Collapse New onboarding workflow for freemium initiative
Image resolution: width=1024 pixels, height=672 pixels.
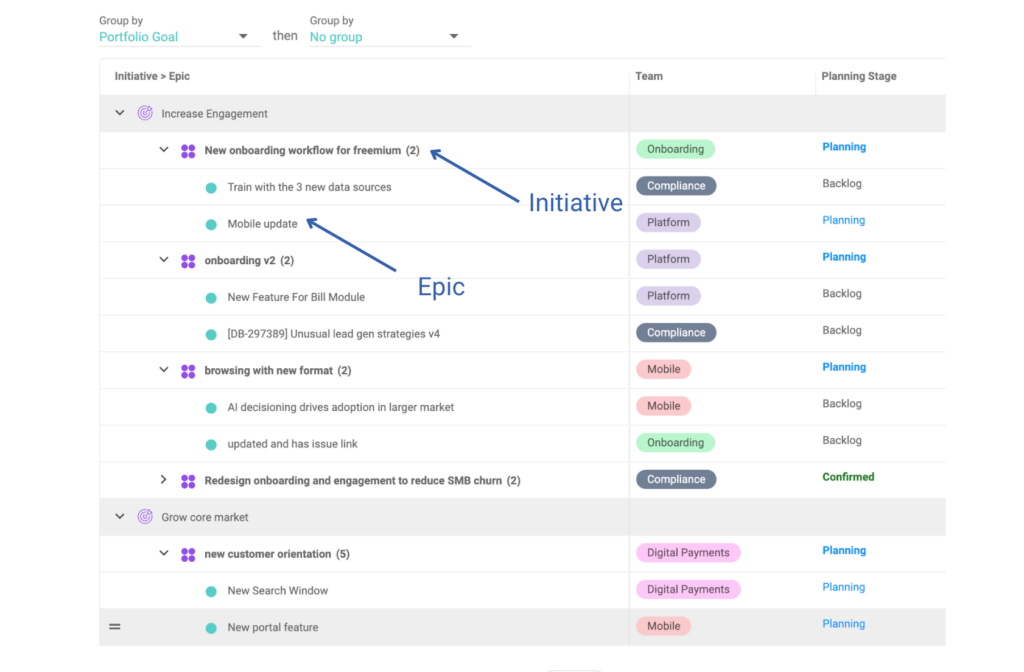pos(163,150)
